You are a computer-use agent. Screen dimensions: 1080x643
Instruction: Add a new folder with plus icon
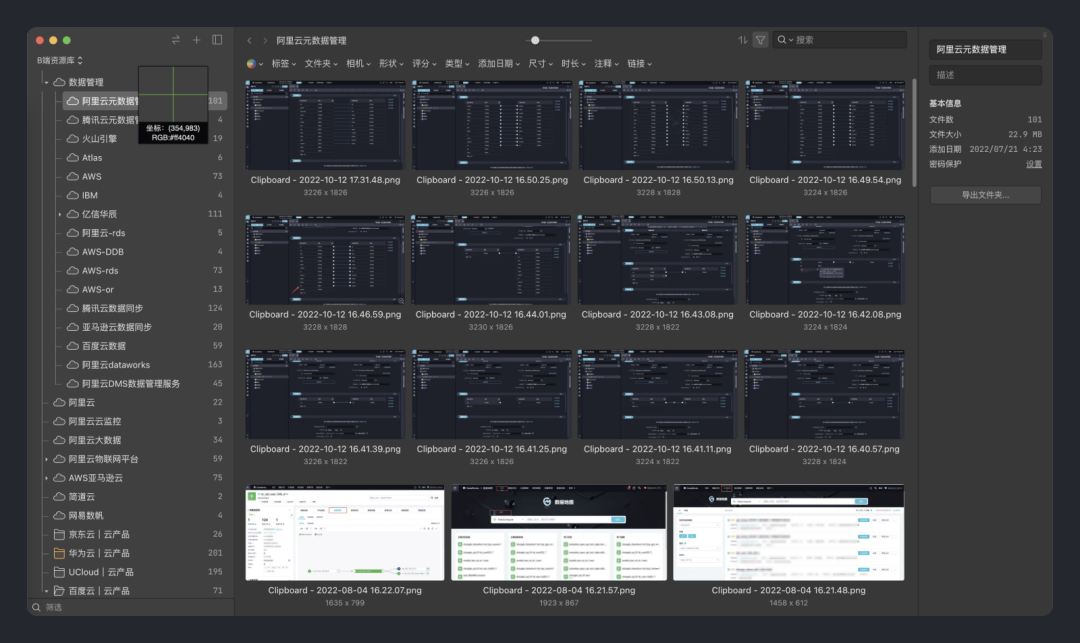click(x=196, y=40)
